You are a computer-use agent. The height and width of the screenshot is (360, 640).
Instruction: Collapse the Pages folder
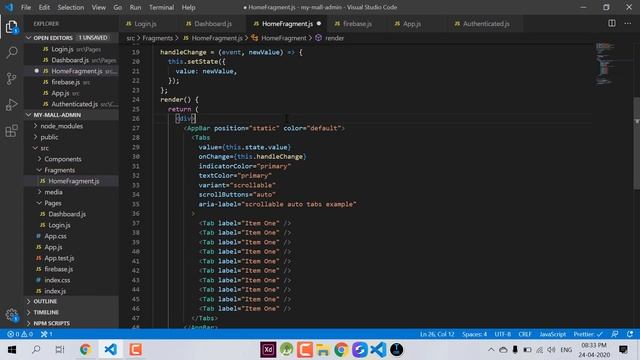coord(40,203)
